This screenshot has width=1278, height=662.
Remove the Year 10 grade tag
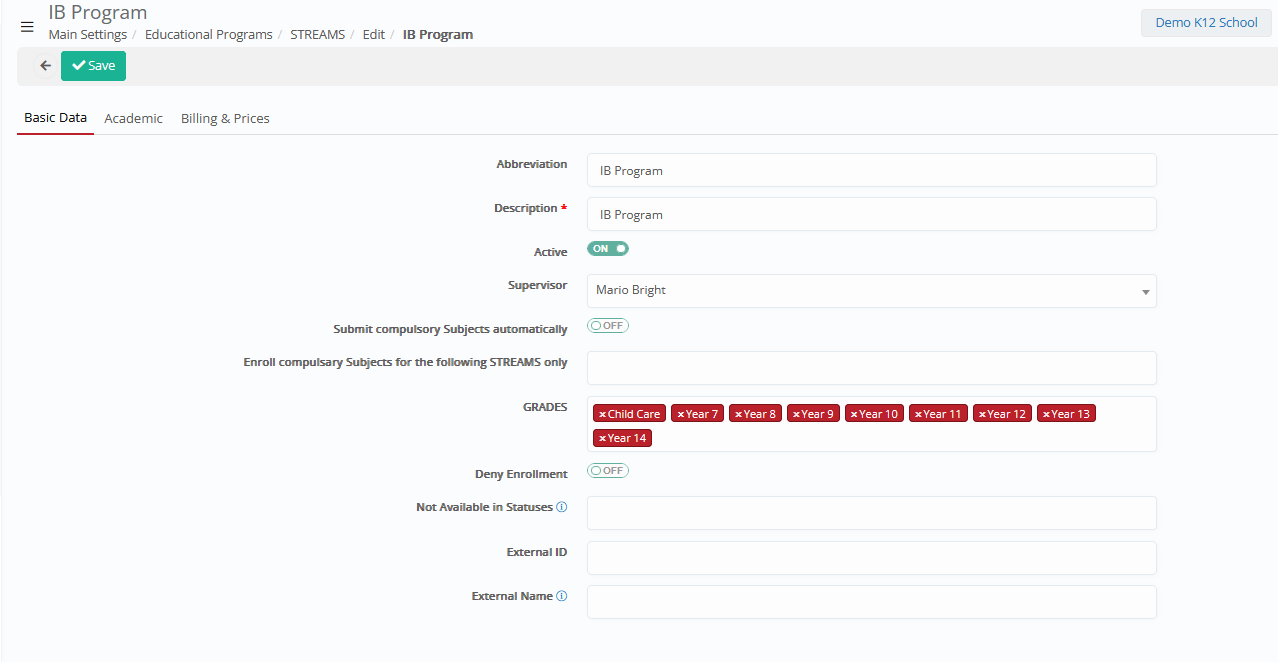click(x=854, y=414)
